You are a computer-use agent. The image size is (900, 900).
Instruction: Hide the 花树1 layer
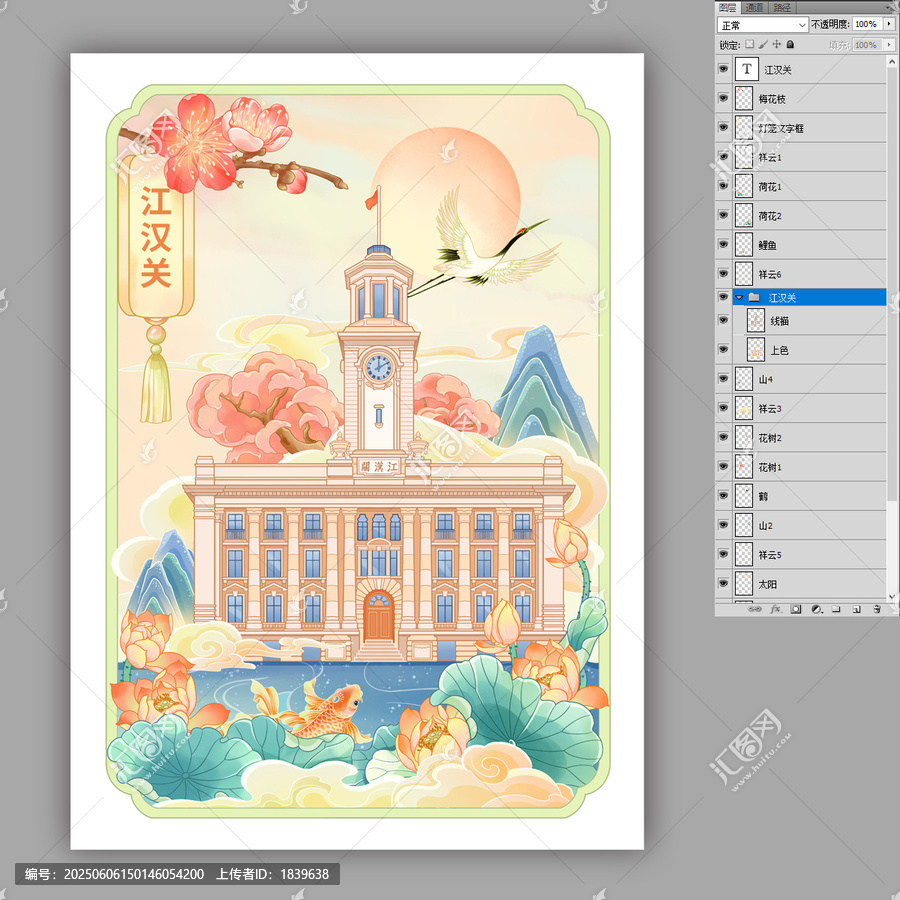tap(723, 467)
